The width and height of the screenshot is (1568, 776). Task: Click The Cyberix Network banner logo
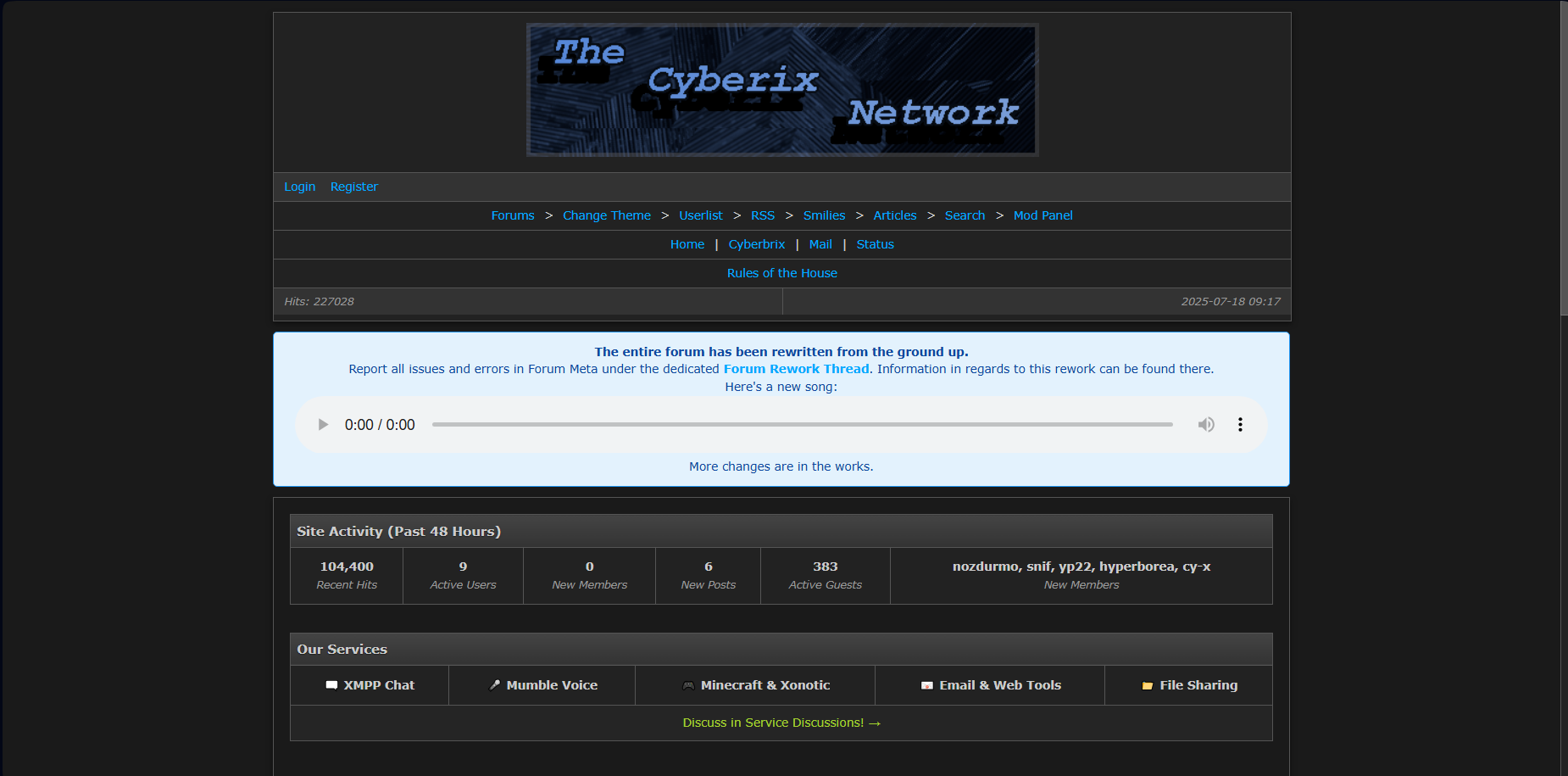(x=781, y=90)
